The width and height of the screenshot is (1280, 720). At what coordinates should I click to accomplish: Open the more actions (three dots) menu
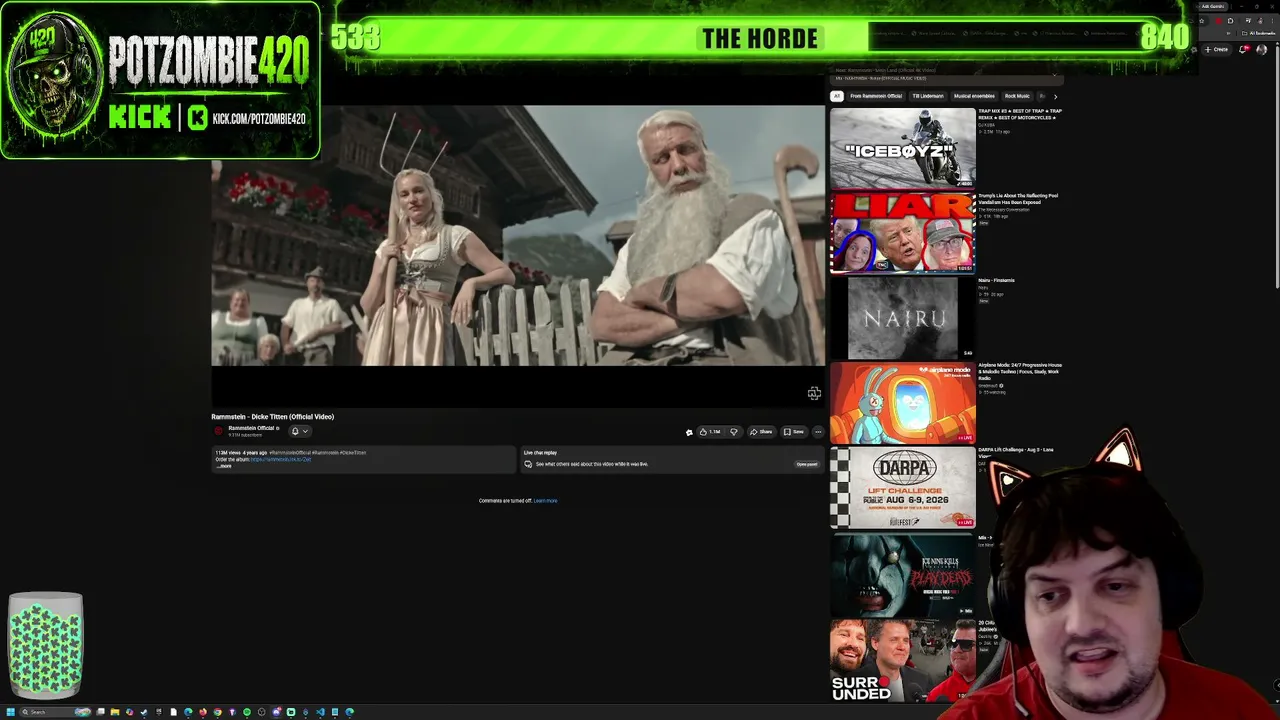pyautogui.click(x=818, y=432)
